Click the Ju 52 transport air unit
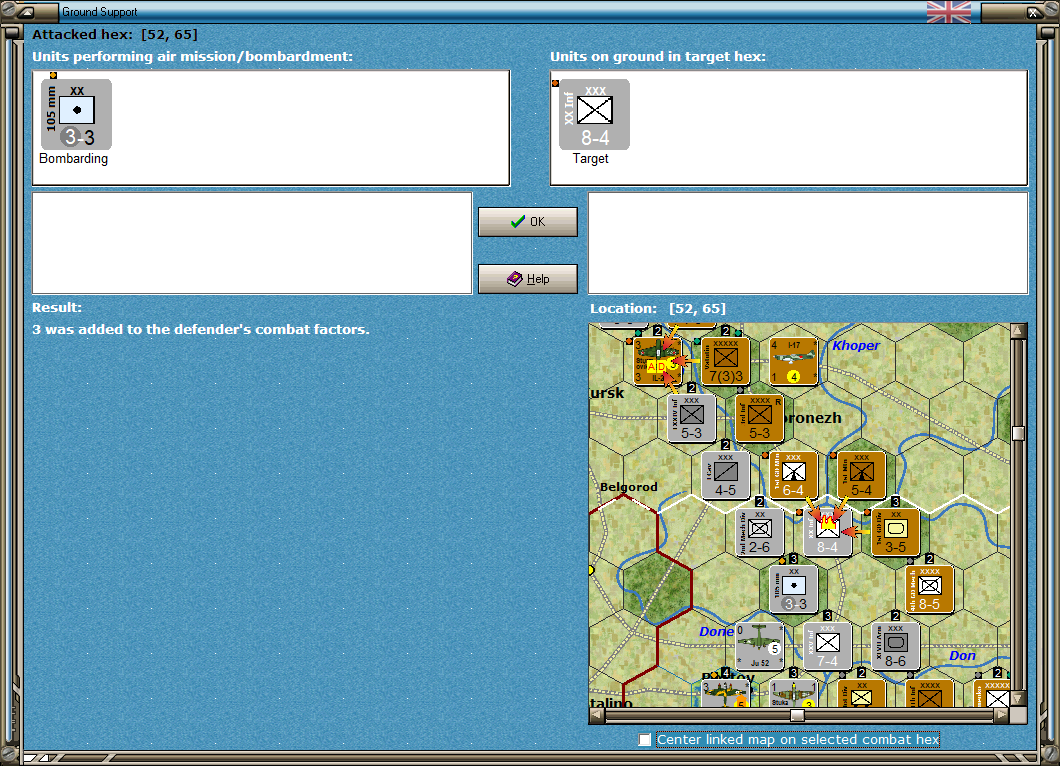The width and height of the screenshot is (1060, 766). pos(759,646)
